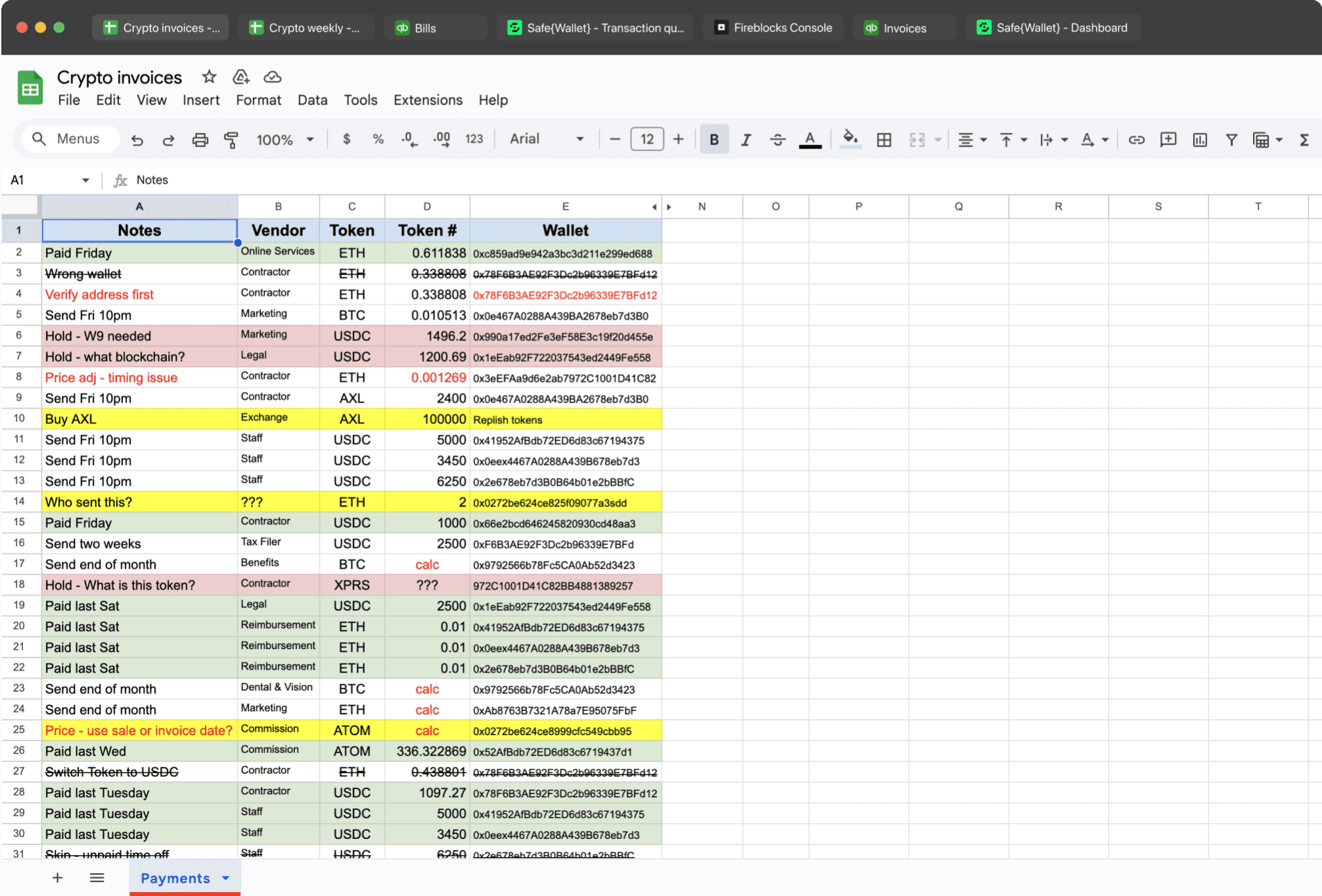
Task: Toggle Strikethrough formatting
Action: click(777, 140)
